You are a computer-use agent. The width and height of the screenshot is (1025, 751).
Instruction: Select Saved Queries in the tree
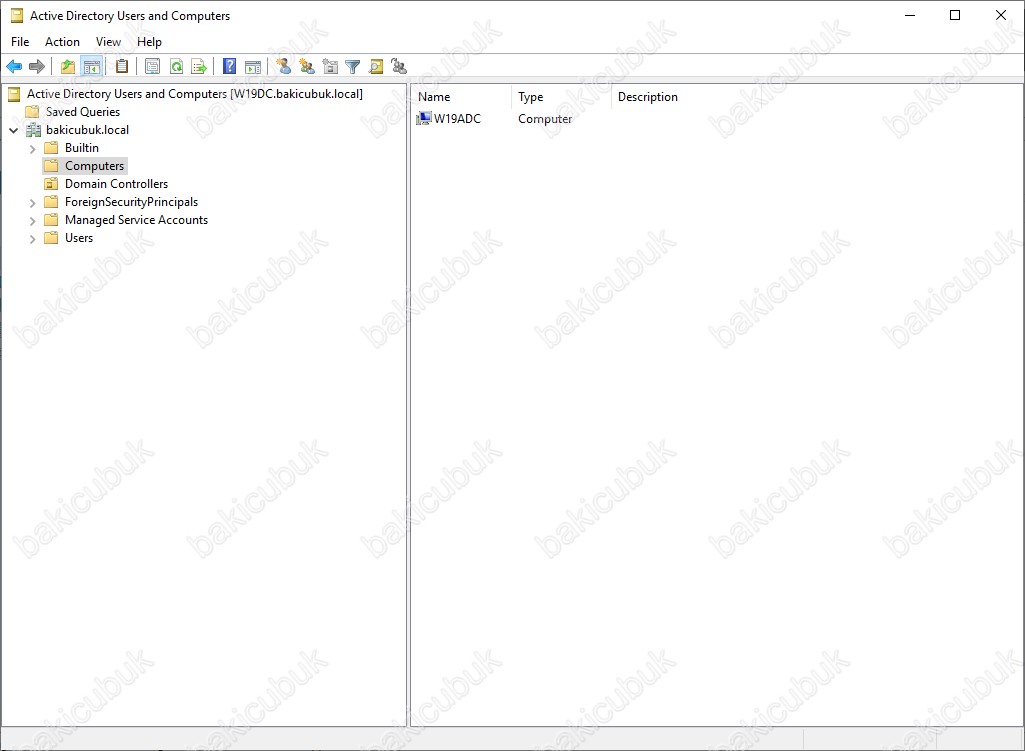[x=83, y=112]
